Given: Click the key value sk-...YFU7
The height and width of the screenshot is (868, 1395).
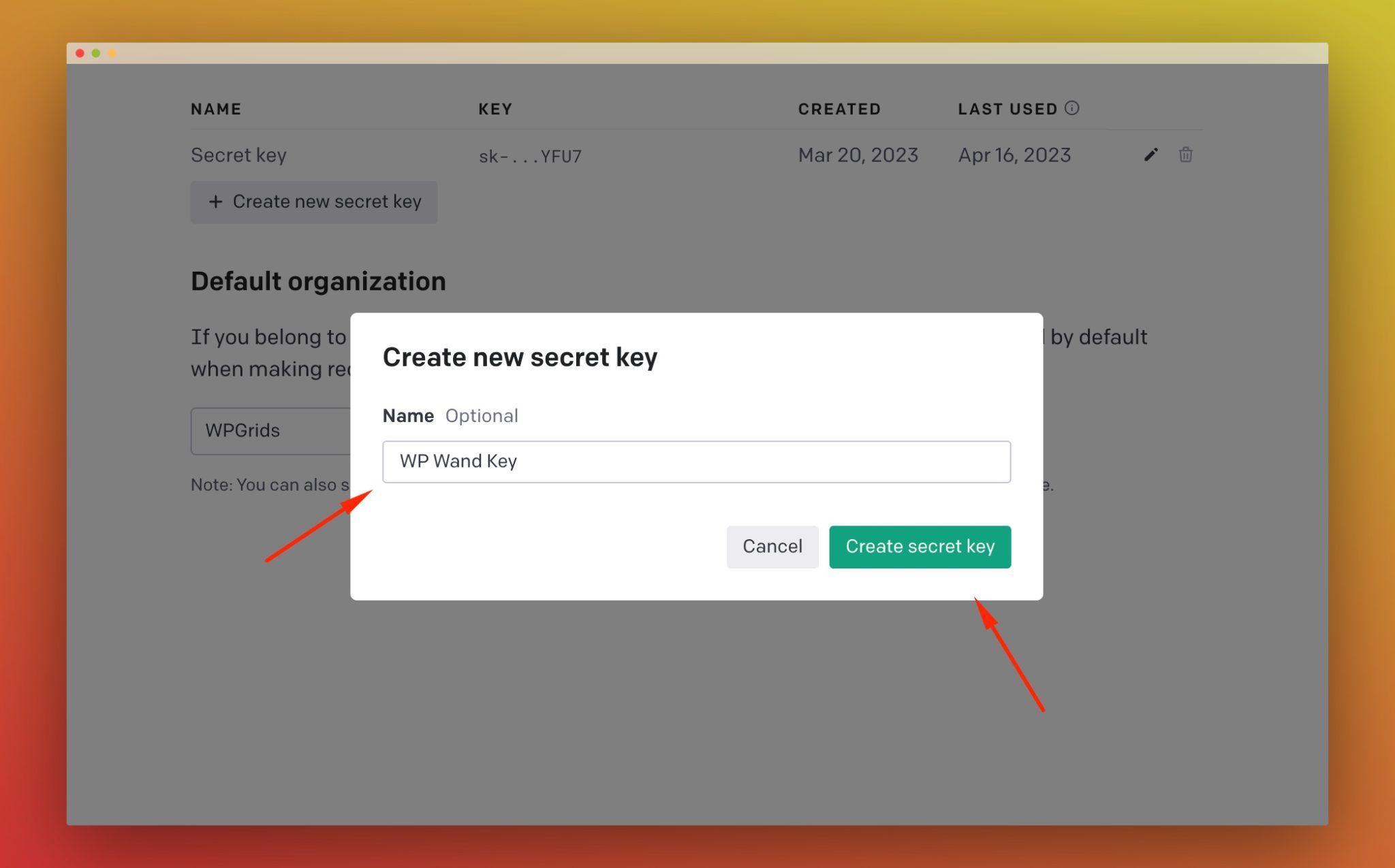Looking at the screenshot, I should [530, 157].
